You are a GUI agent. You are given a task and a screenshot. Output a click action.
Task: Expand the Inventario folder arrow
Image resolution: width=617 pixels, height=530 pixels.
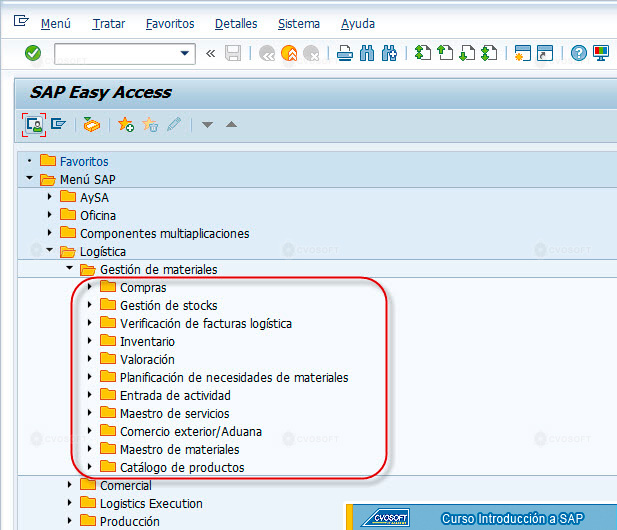point(90,340)
